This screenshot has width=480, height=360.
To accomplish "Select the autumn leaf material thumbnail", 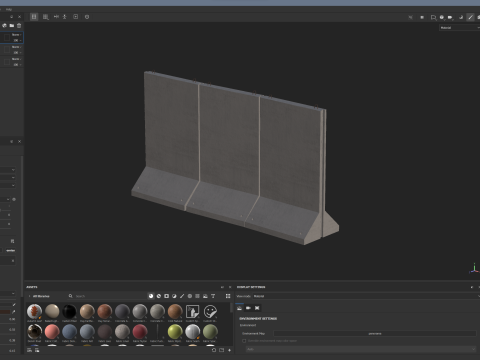I will tap(34, 312).
